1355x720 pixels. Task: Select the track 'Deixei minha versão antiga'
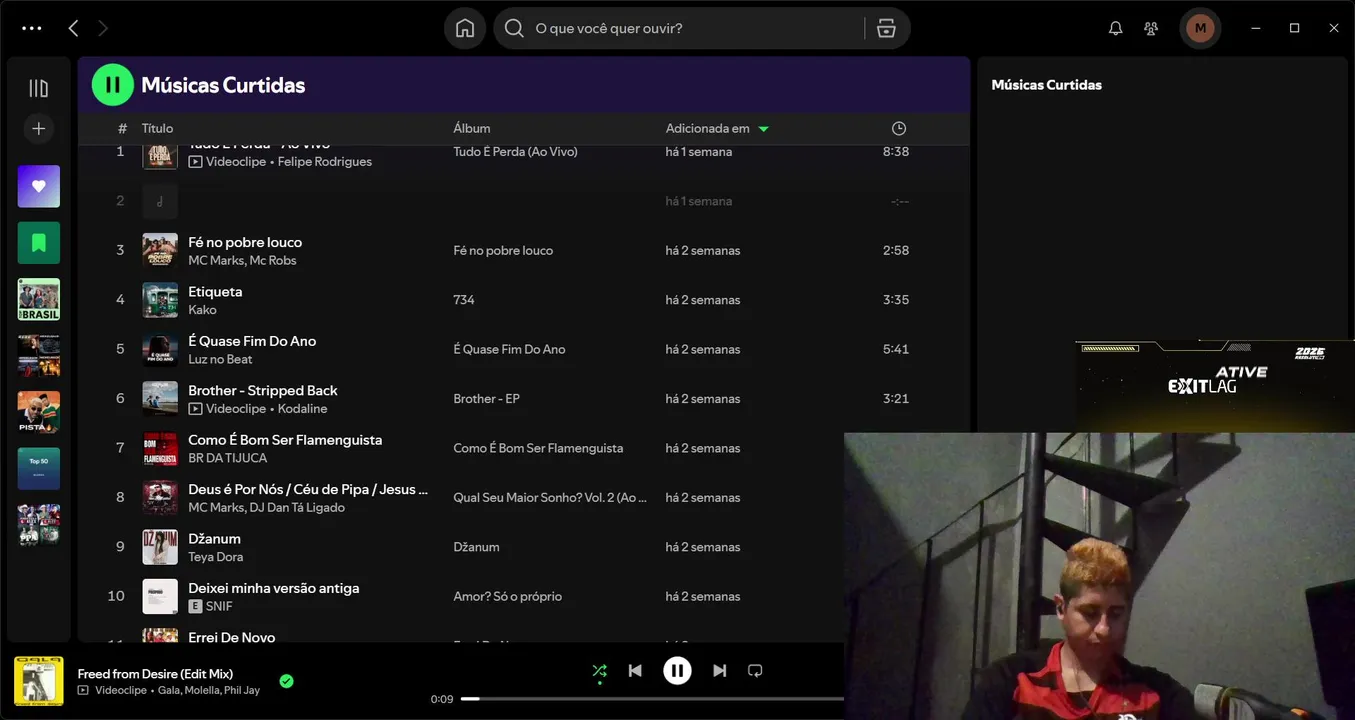273,588
